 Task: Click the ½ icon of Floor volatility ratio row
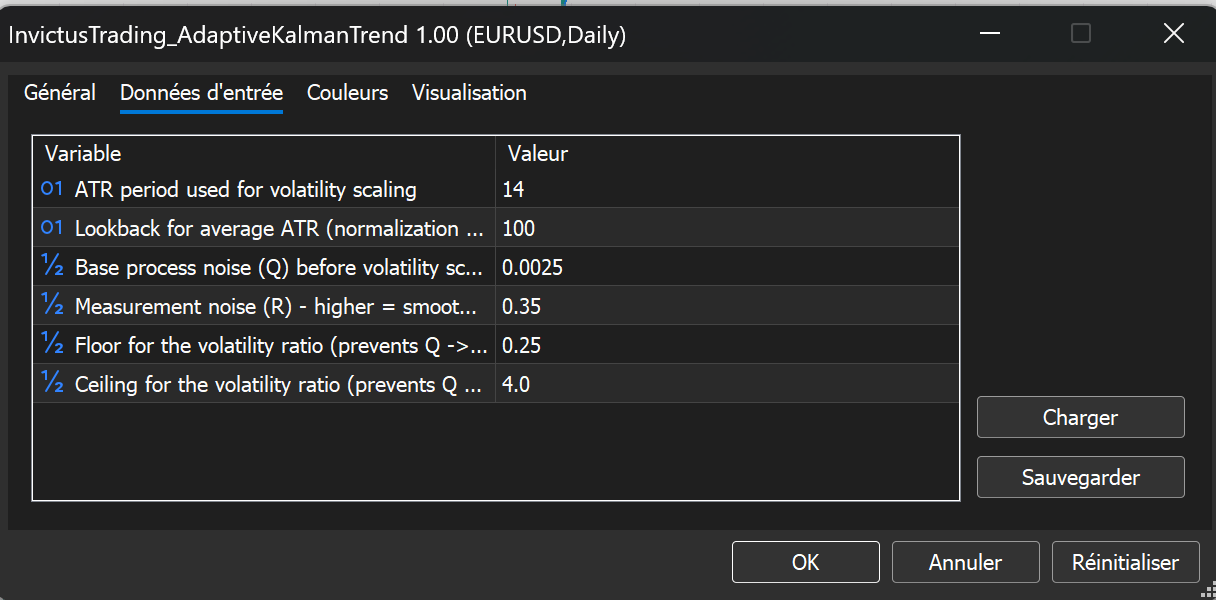(x=52, y=345)
